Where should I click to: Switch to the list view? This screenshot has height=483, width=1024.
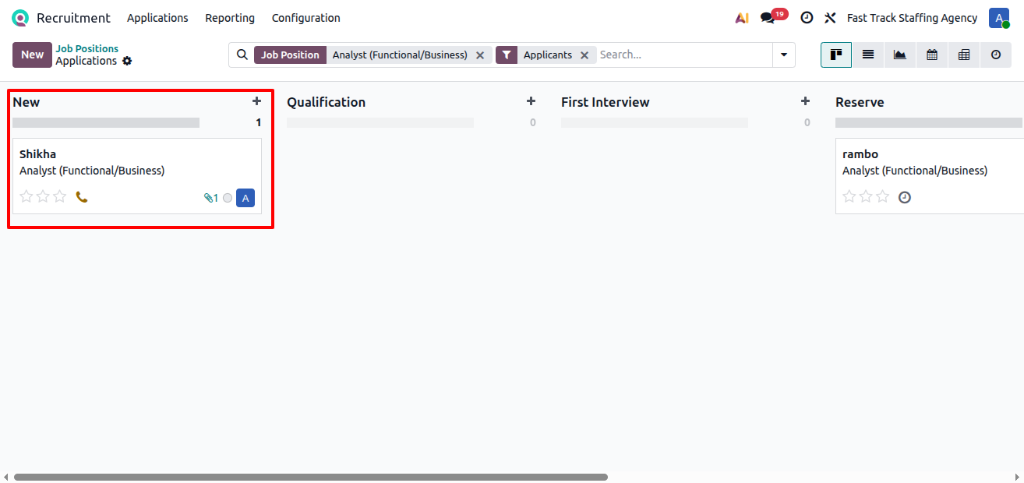click(868, 55)
